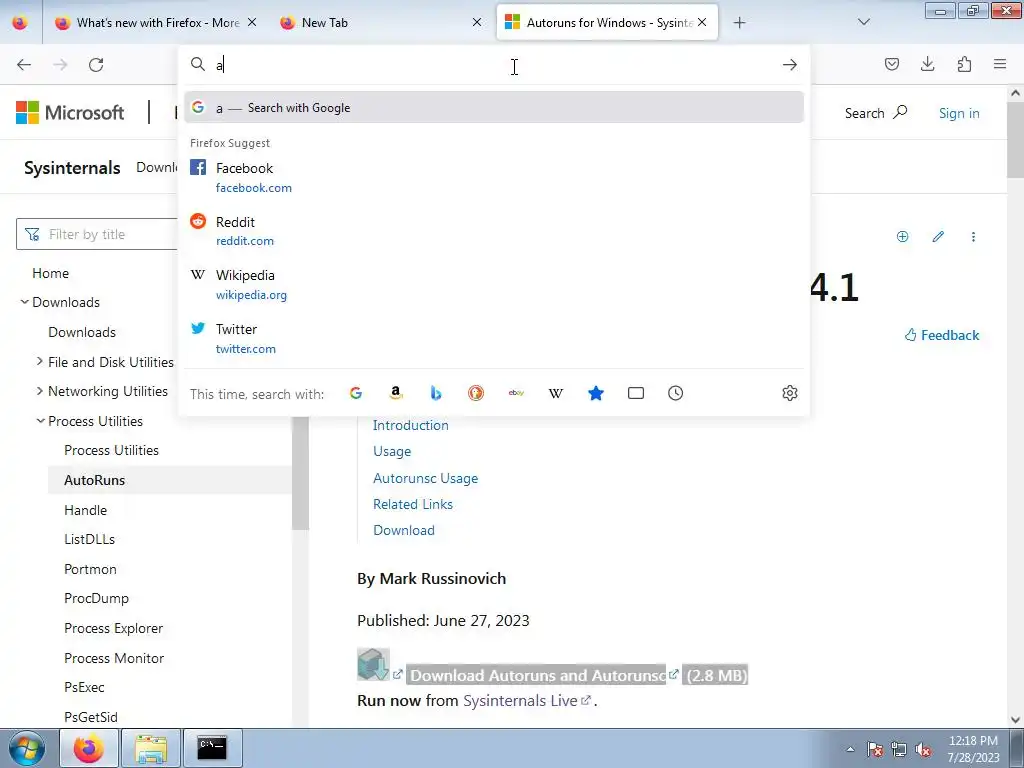Click the Autoruns download package icon
This screenshot has height=768, width=1024.
tap(374, 664)
